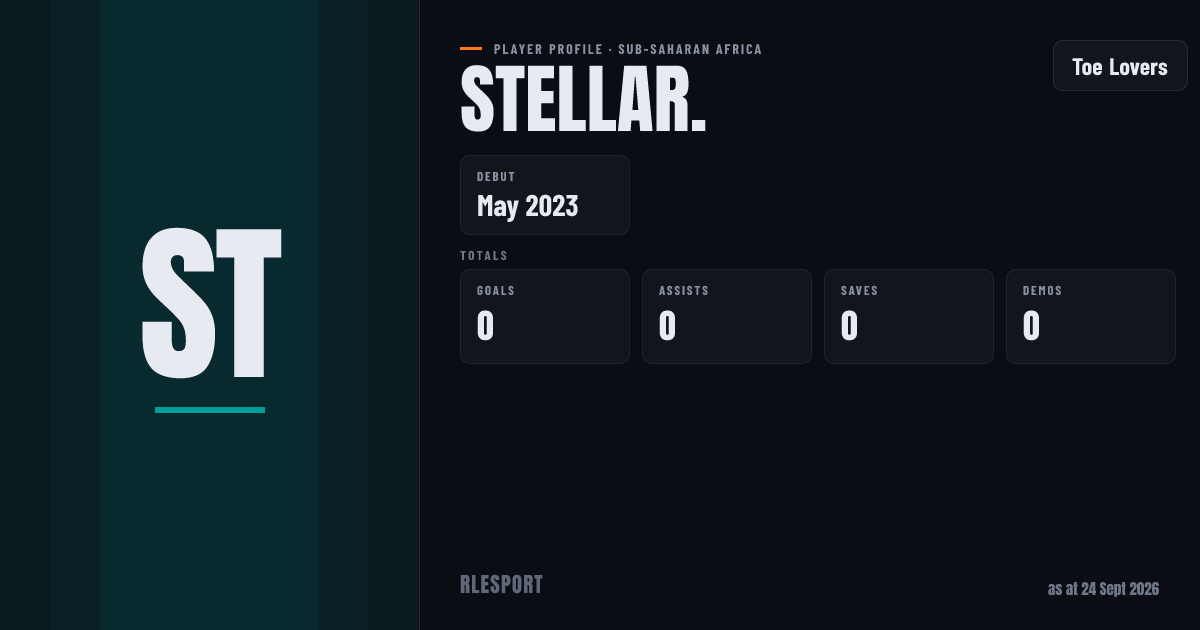Click the as at 24 Sept 2026 date
This screenshot has width=1200, height=630.
click(x=1103, y=589)
